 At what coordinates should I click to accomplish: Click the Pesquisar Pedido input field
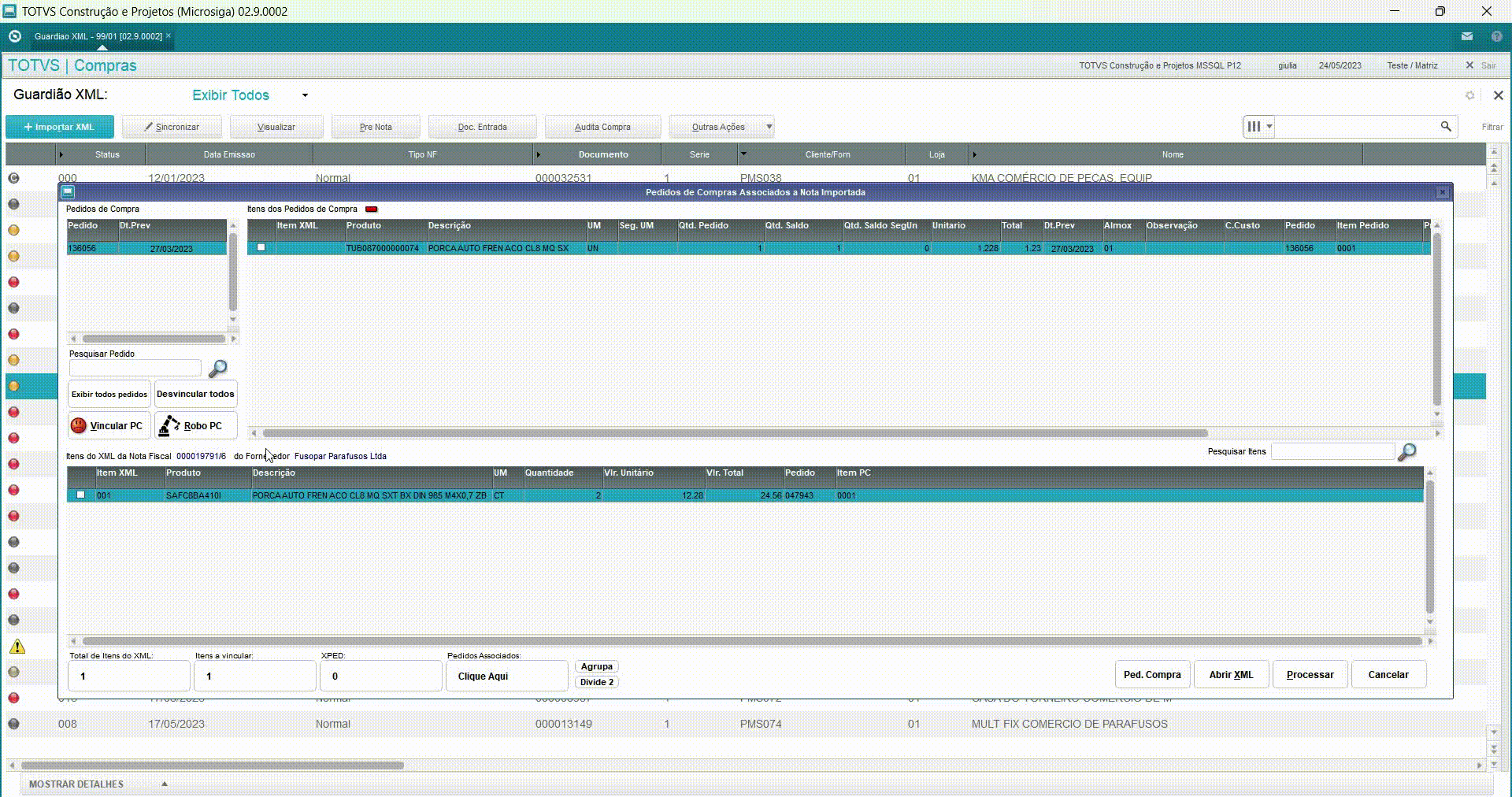click(135, 368)
